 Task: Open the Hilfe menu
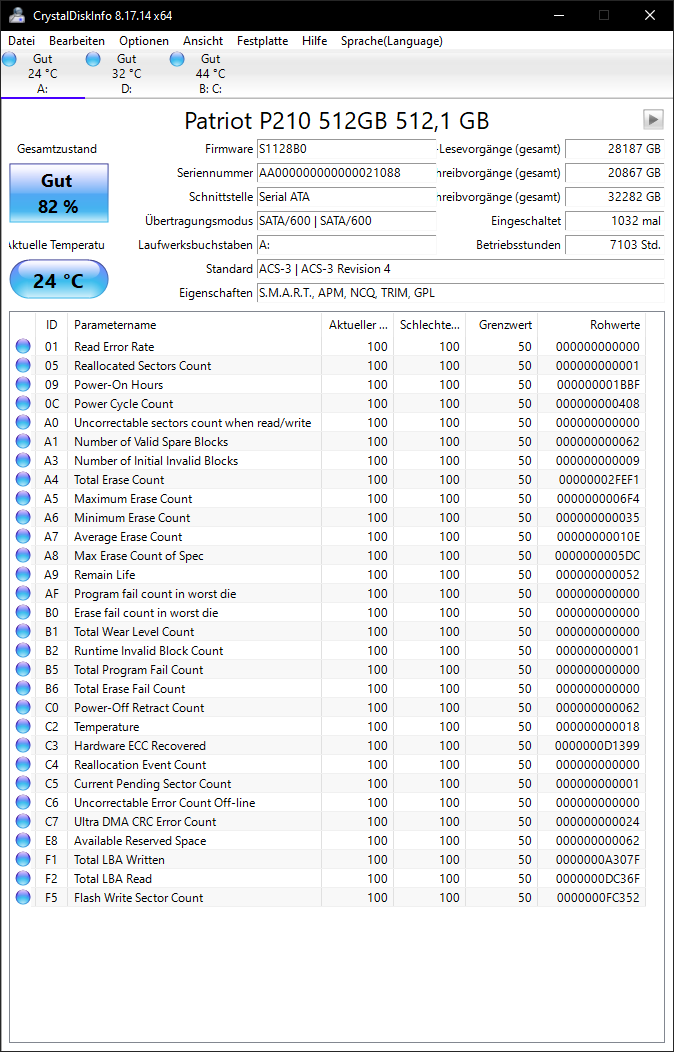[315, 41]
